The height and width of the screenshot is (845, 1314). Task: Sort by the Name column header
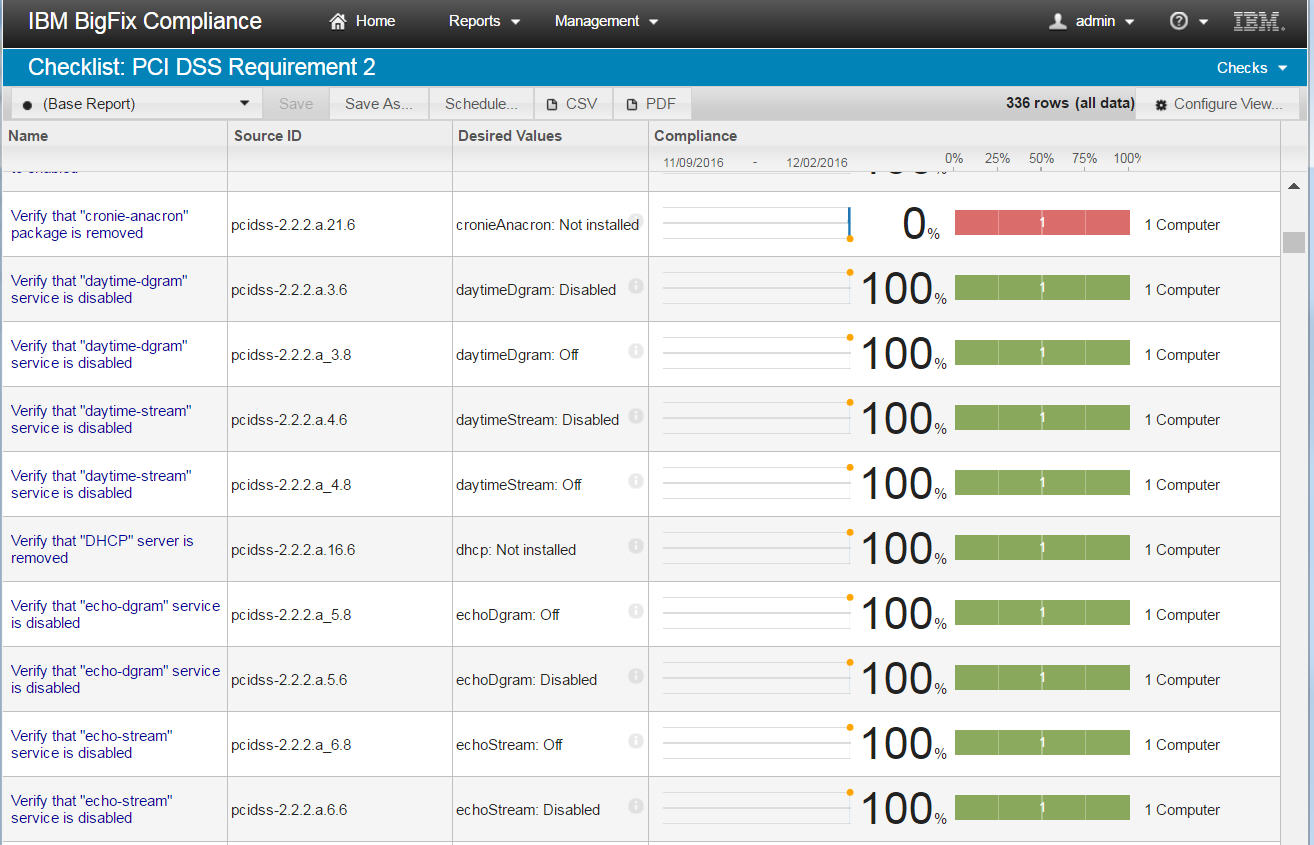tap(28, 136)
